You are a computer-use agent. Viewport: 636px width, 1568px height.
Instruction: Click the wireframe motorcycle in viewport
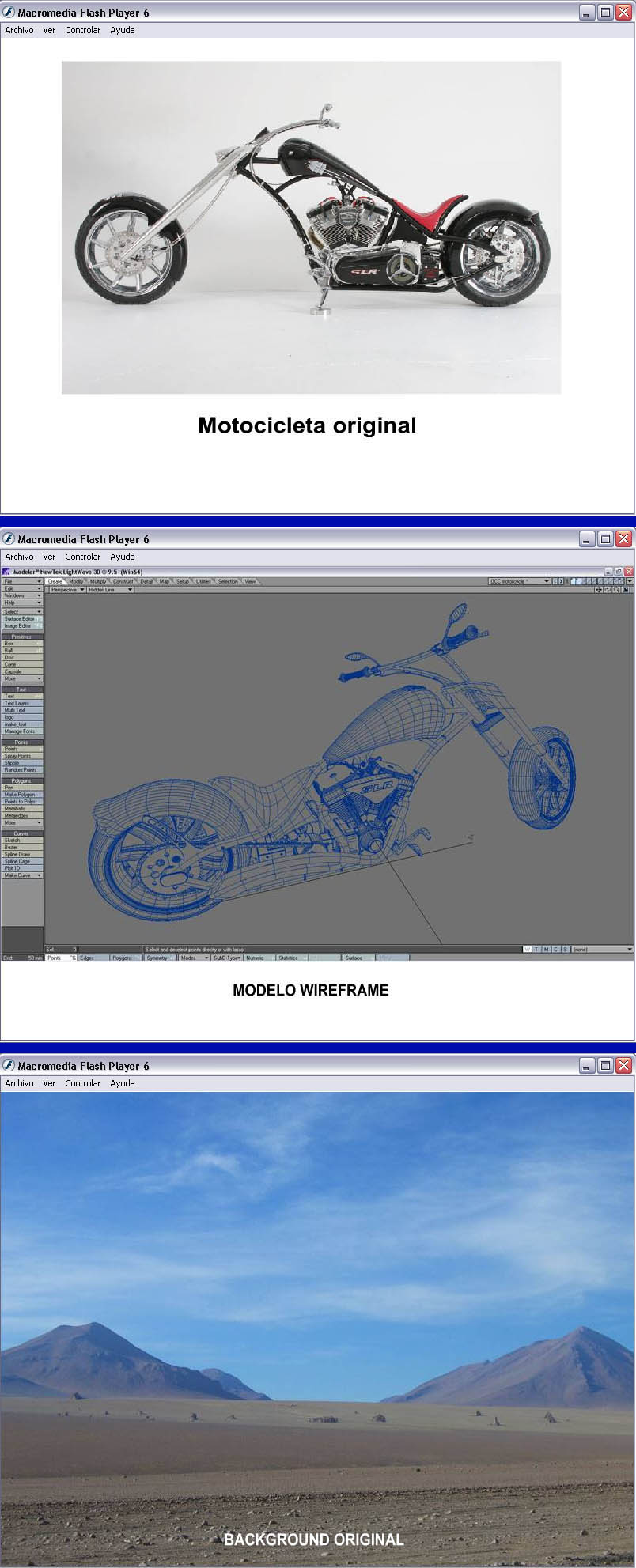[x=332, y=764]
